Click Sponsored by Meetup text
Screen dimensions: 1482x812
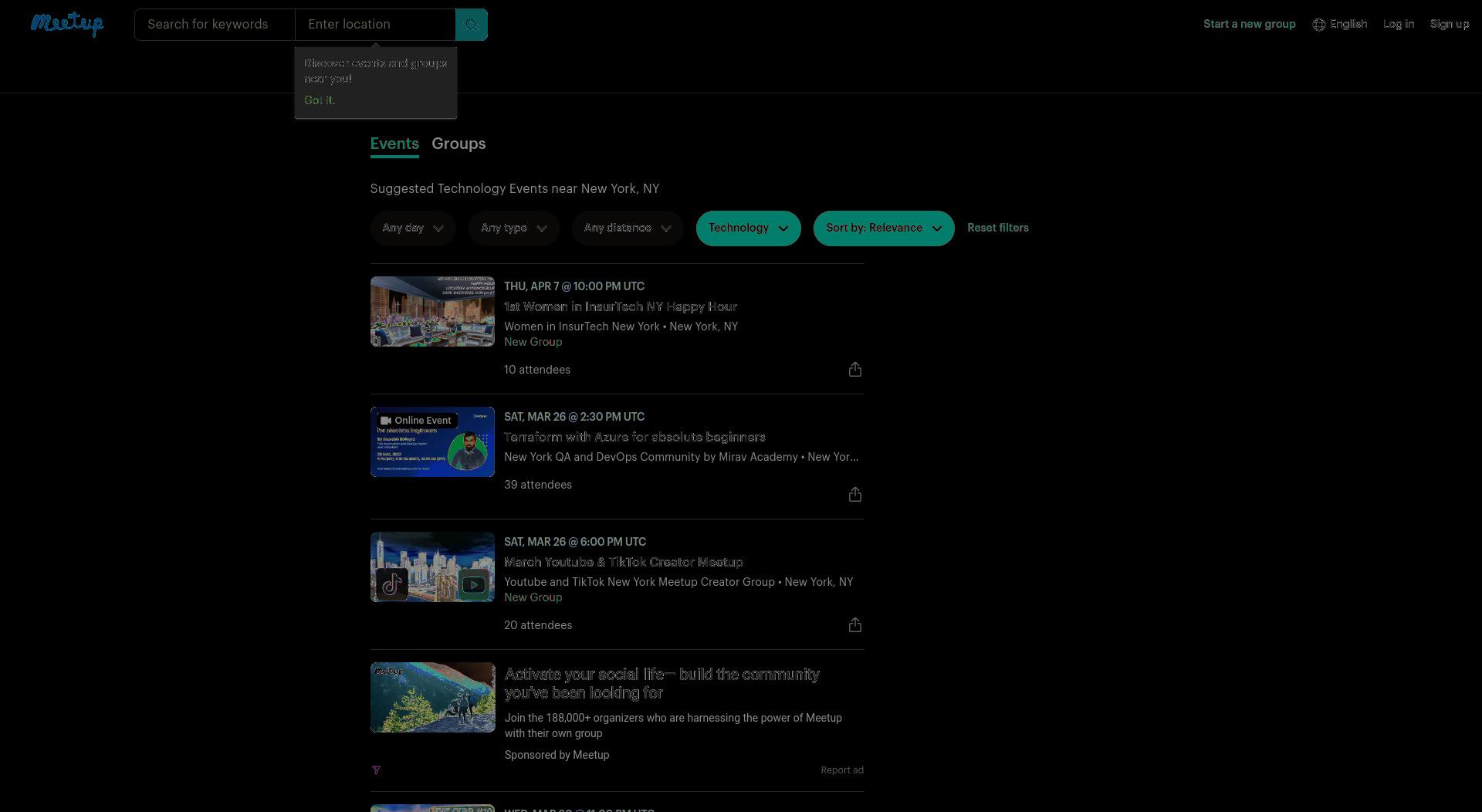tap(557, 756)
